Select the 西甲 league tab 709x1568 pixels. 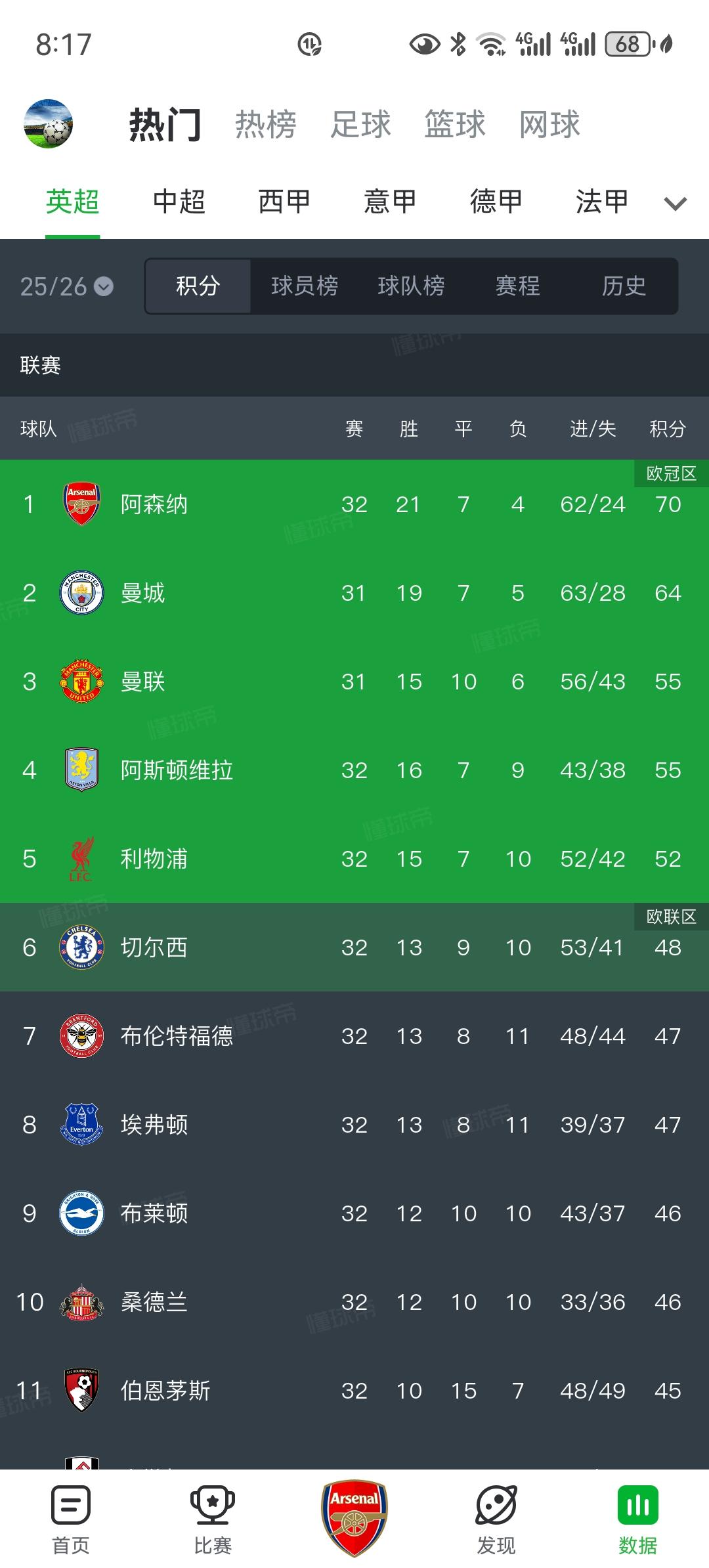click(284, 201)
